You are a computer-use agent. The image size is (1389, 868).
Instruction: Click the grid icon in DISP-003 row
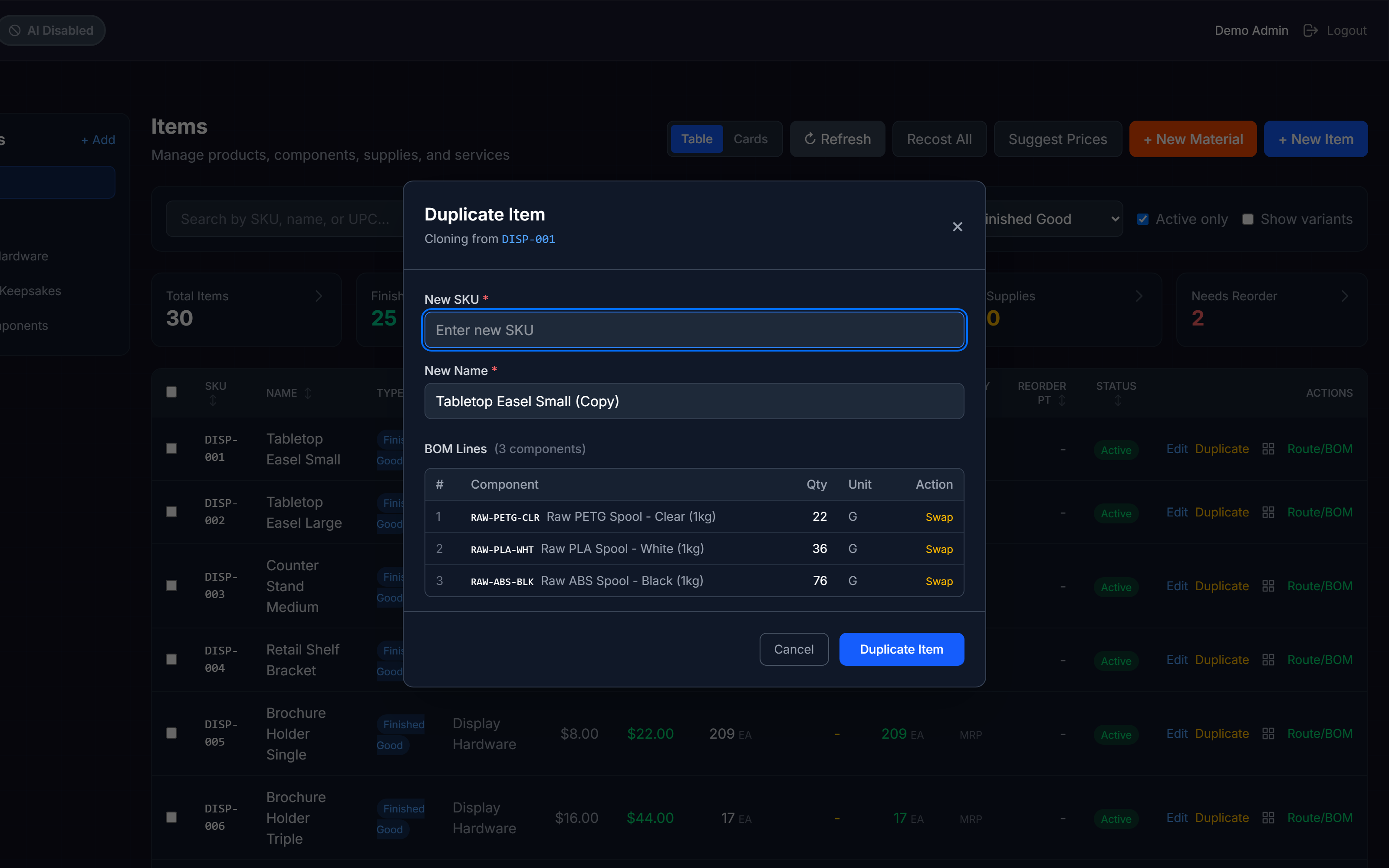tap(1268, 586)
